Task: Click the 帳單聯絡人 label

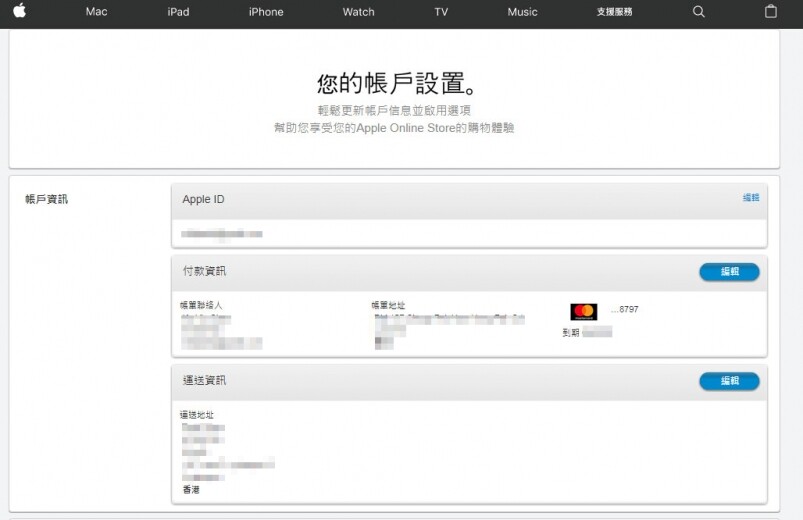Action: (201, 305)
